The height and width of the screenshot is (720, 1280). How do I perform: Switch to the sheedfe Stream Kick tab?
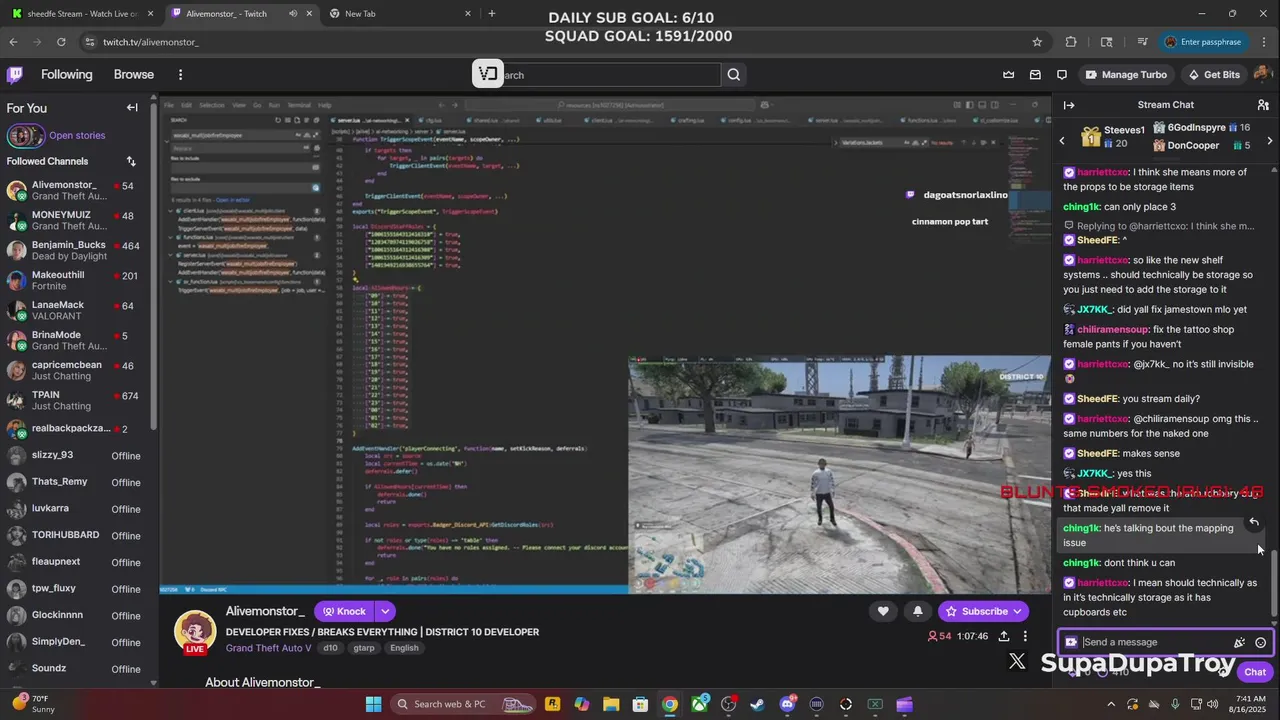tap(82, 14)
